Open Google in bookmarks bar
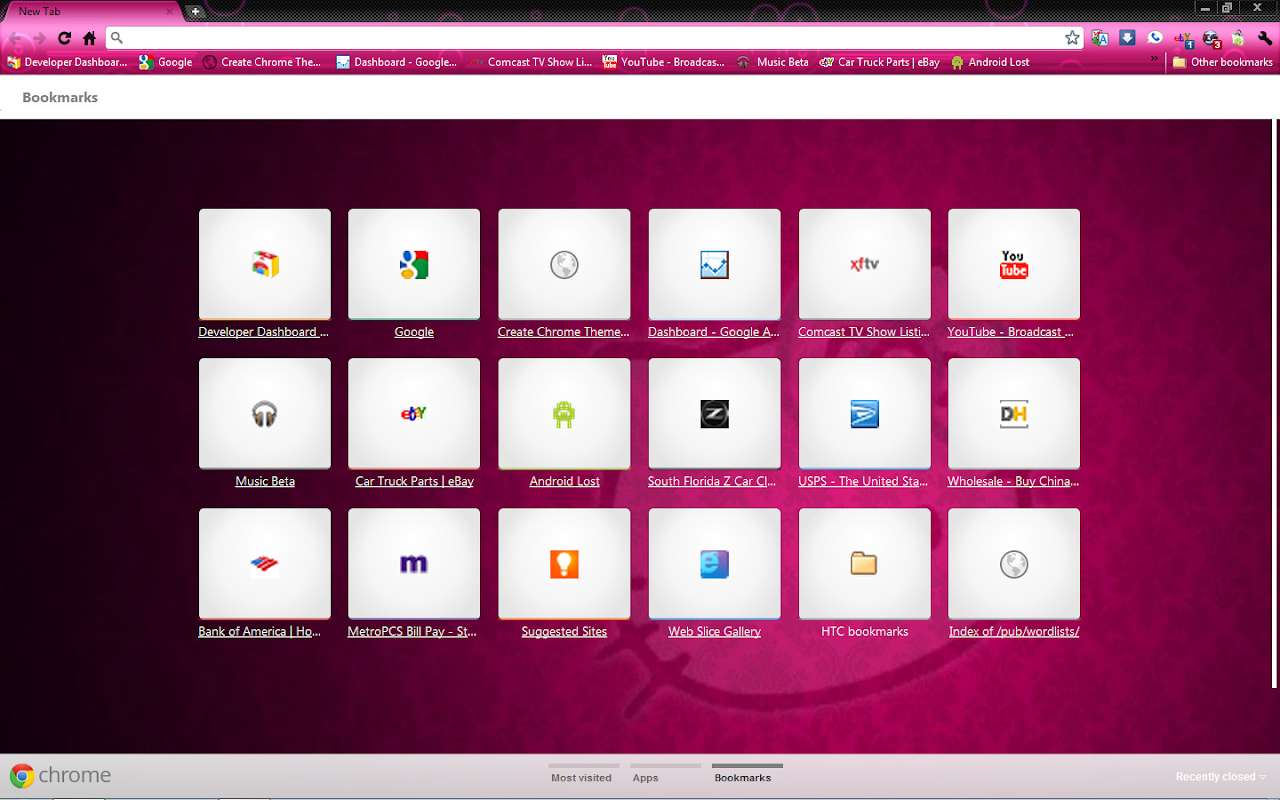This screenshot has width=1280, height=800. pos(166,62)
